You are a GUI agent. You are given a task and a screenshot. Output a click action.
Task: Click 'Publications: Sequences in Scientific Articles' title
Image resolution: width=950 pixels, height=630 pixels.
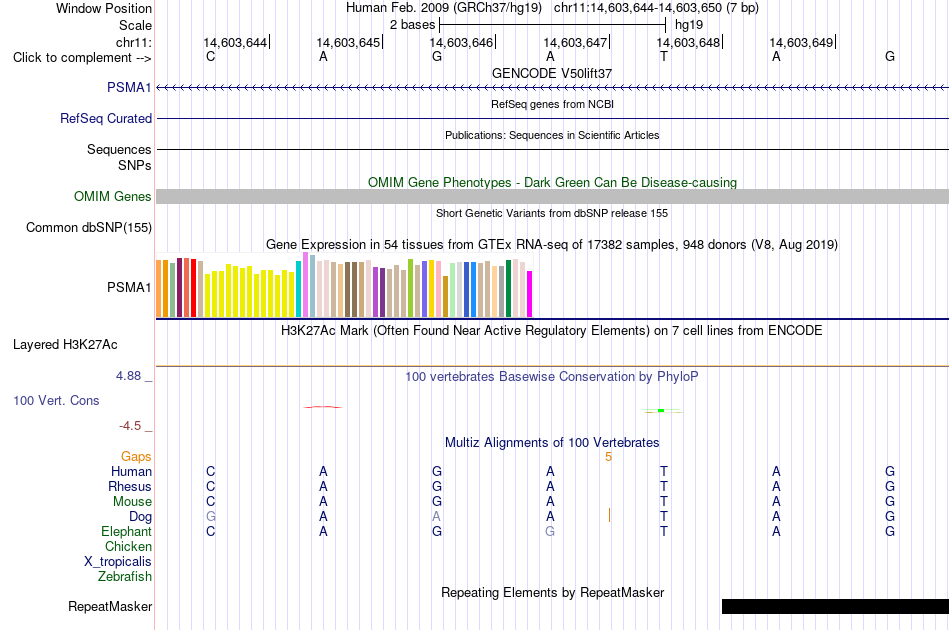(552, 135)
